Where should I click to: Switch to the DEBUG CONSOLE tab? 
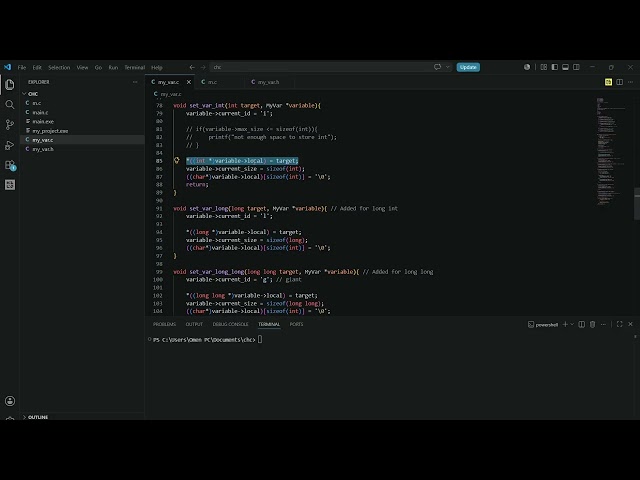point(230,324)
